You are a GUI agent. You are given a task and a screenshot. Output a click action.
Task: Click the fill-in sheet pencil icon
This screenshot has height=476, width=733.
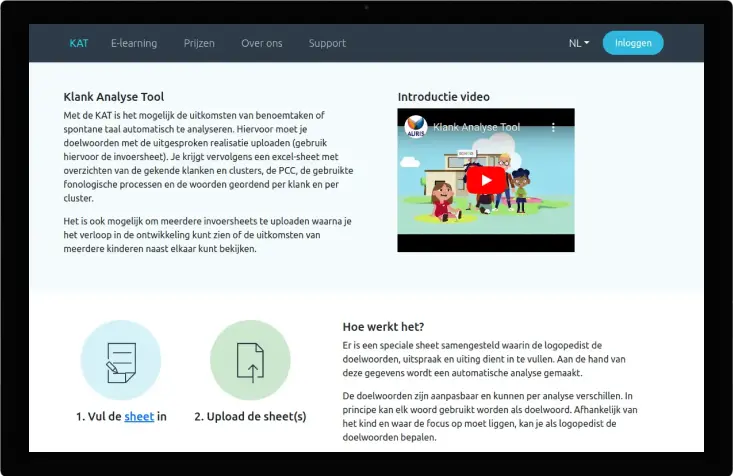coord(120,360)
